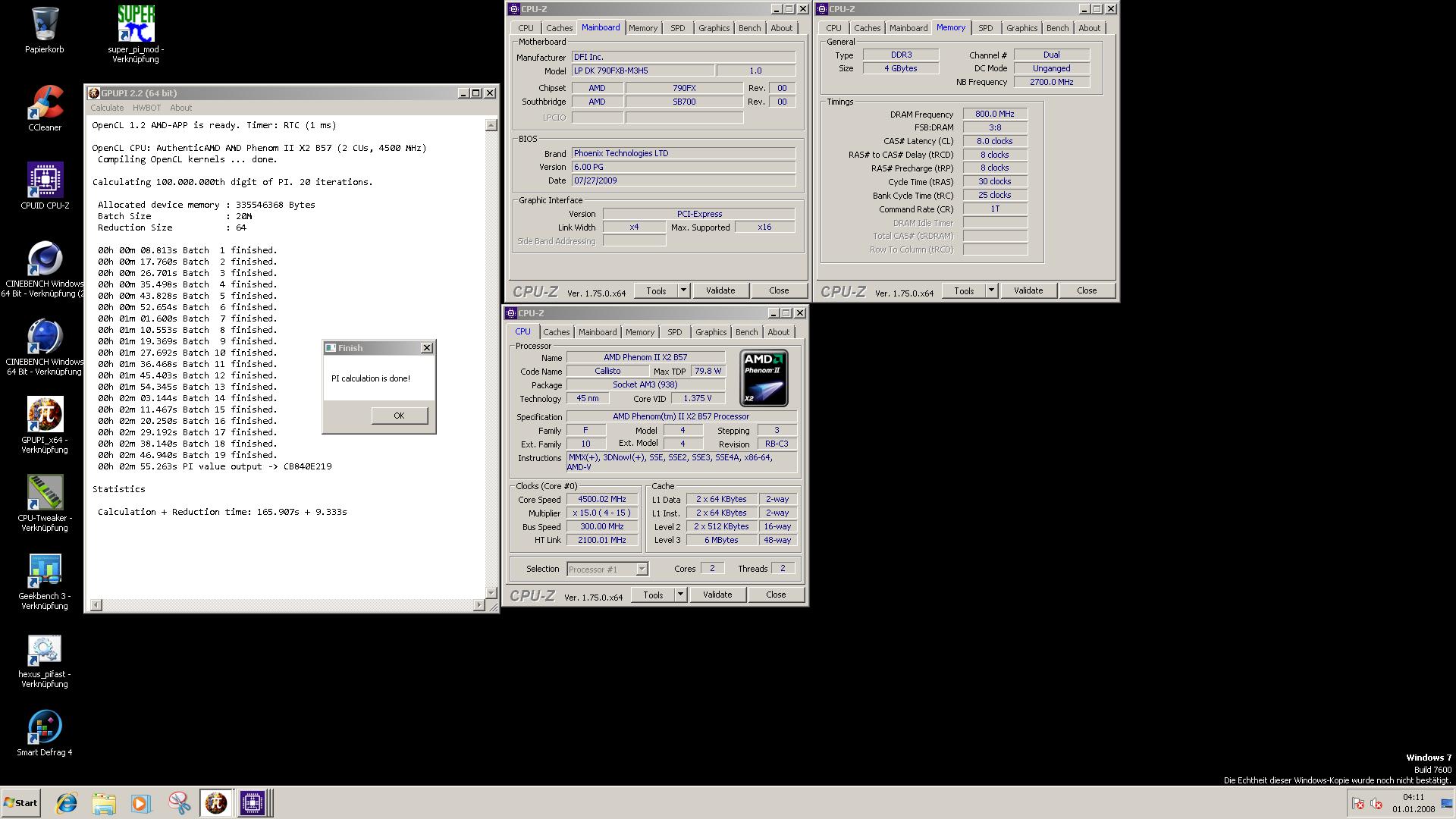Click Validate in CPU-Z Memory window
Screen dimensions: 1456x819
pos(1028,290)
